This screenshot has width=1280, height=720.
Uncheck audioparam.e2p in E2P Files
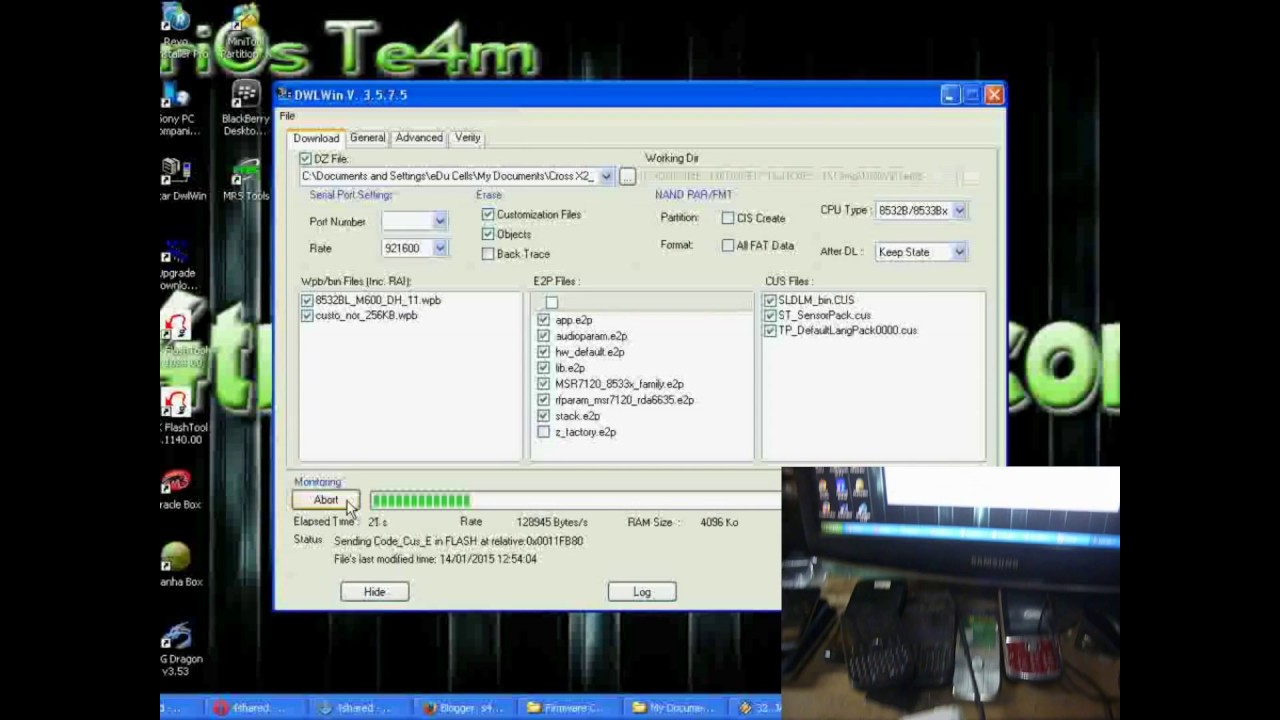(543, 336)
